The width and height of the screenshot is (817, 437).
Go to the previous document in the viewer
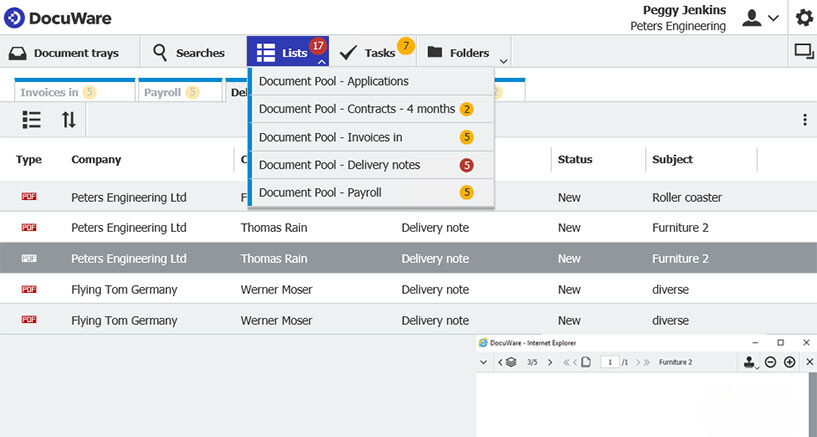(500, 362)
